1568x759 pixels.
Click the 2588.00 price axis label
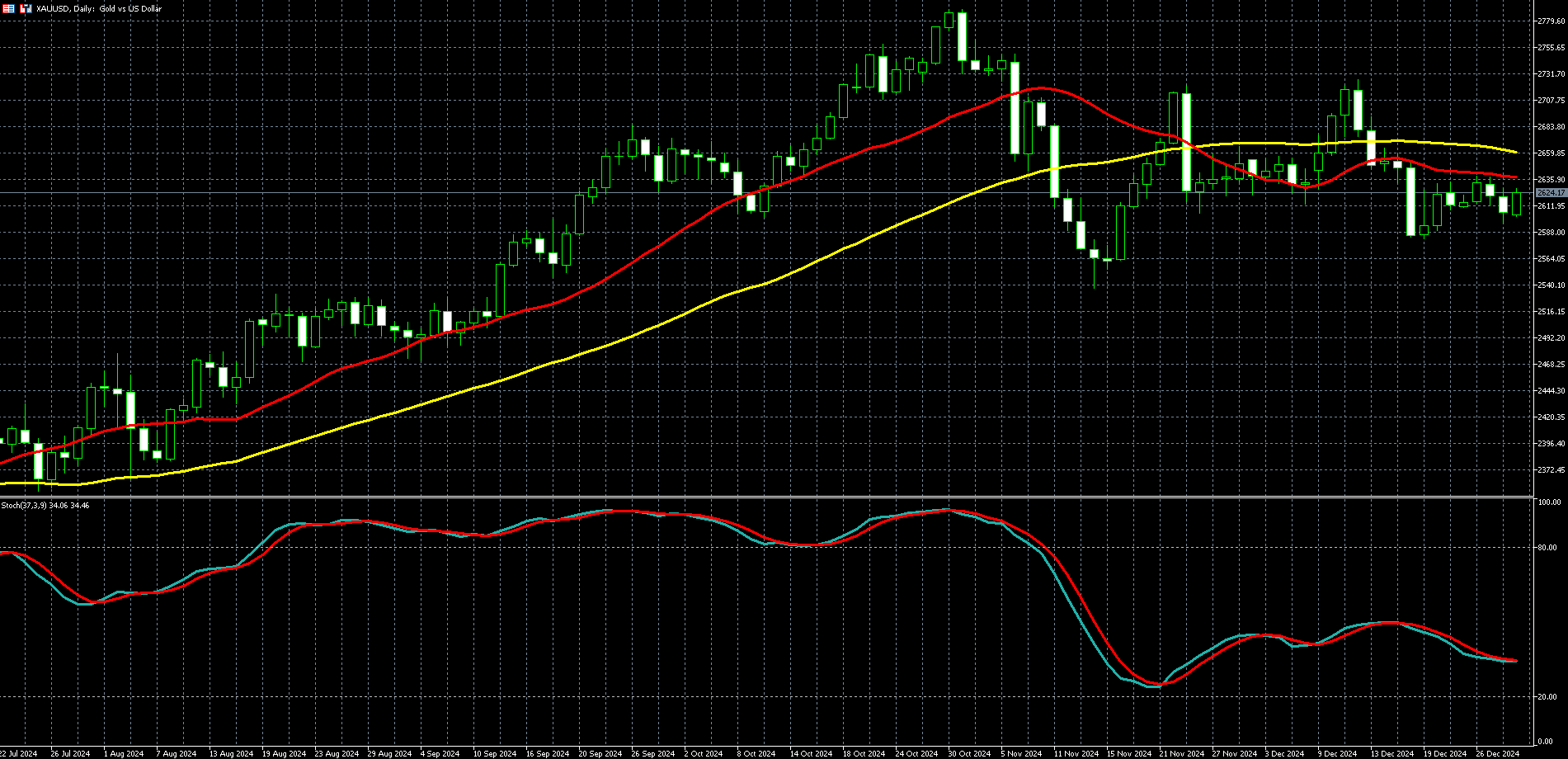coord(1552,233)
